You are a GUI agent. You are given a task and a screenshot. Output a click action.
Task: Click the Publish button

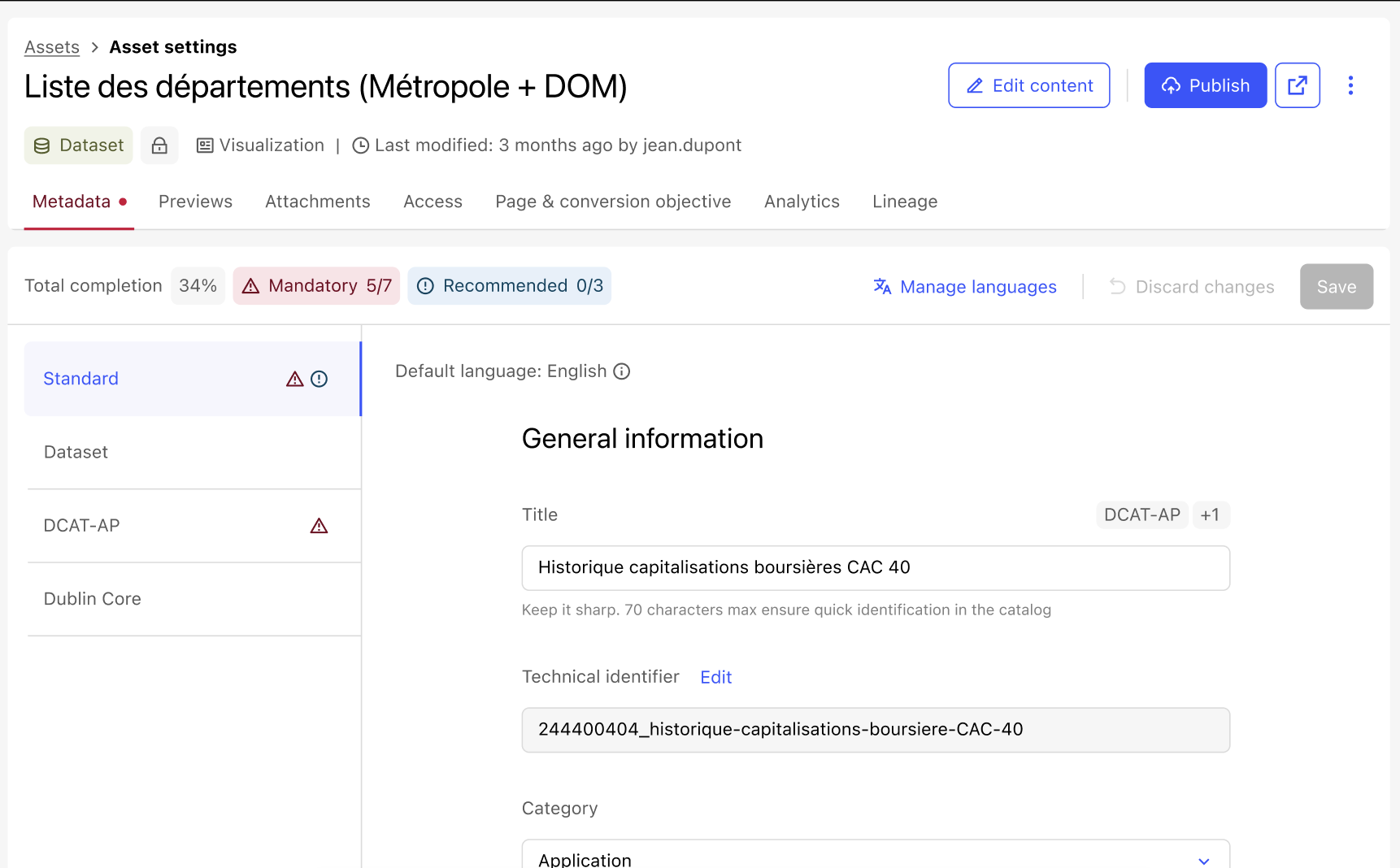tap(1205, 85)
